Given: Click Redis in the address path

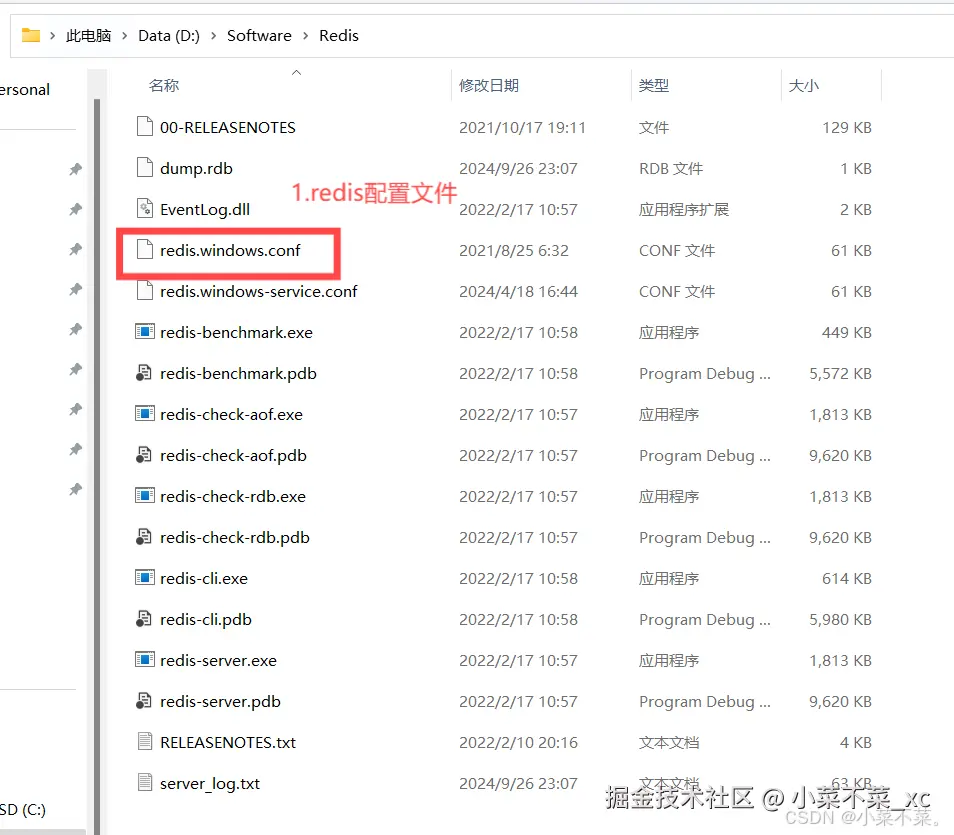Looking at the screenshot, I should coord(339,36).
